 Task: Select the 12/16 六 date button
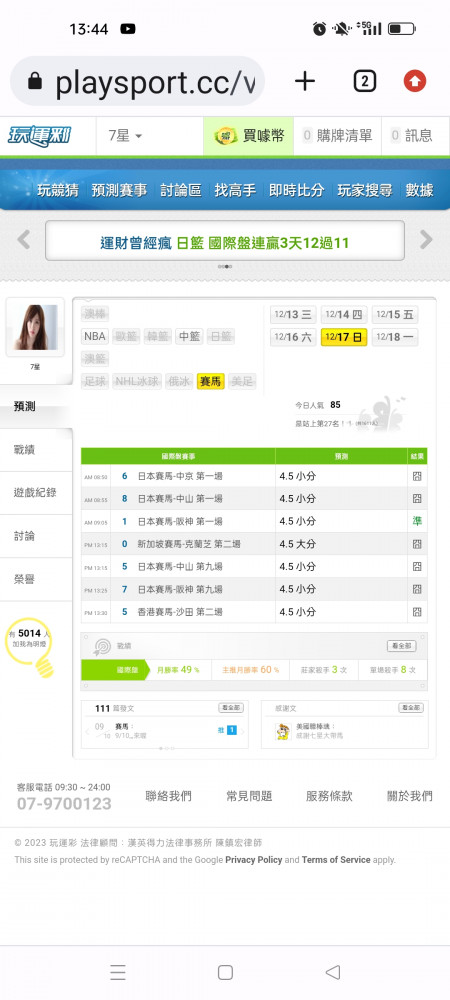293,337
